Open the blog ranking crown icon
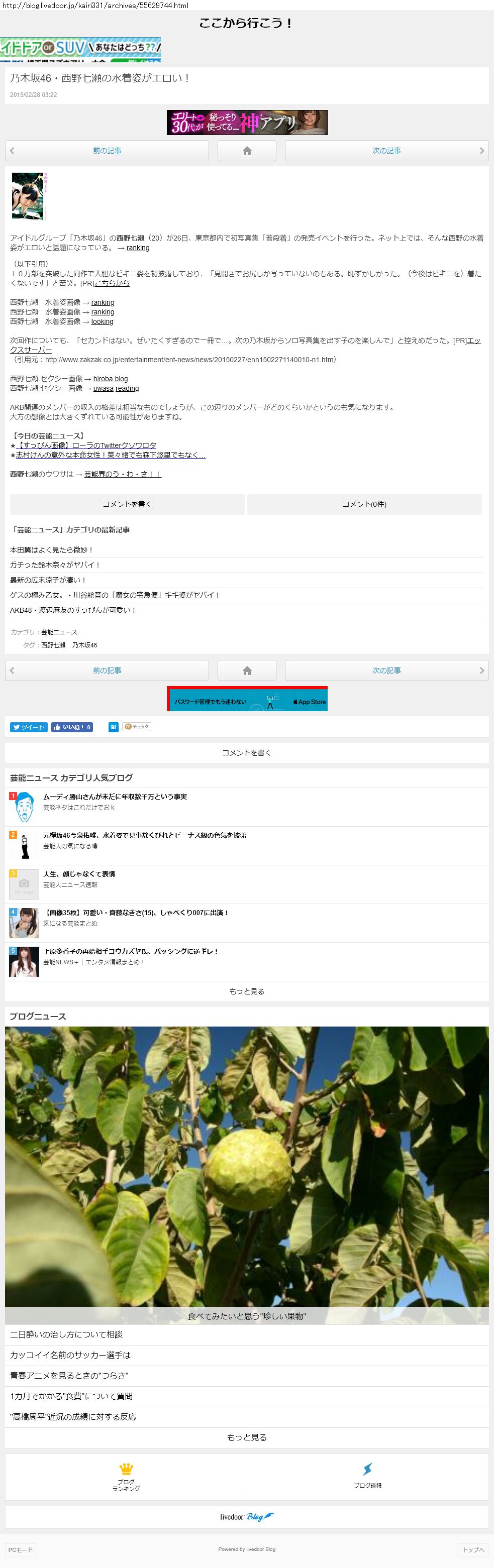Image resolution: width=494 pixels, height=1568 pixels. [126, 1476]
